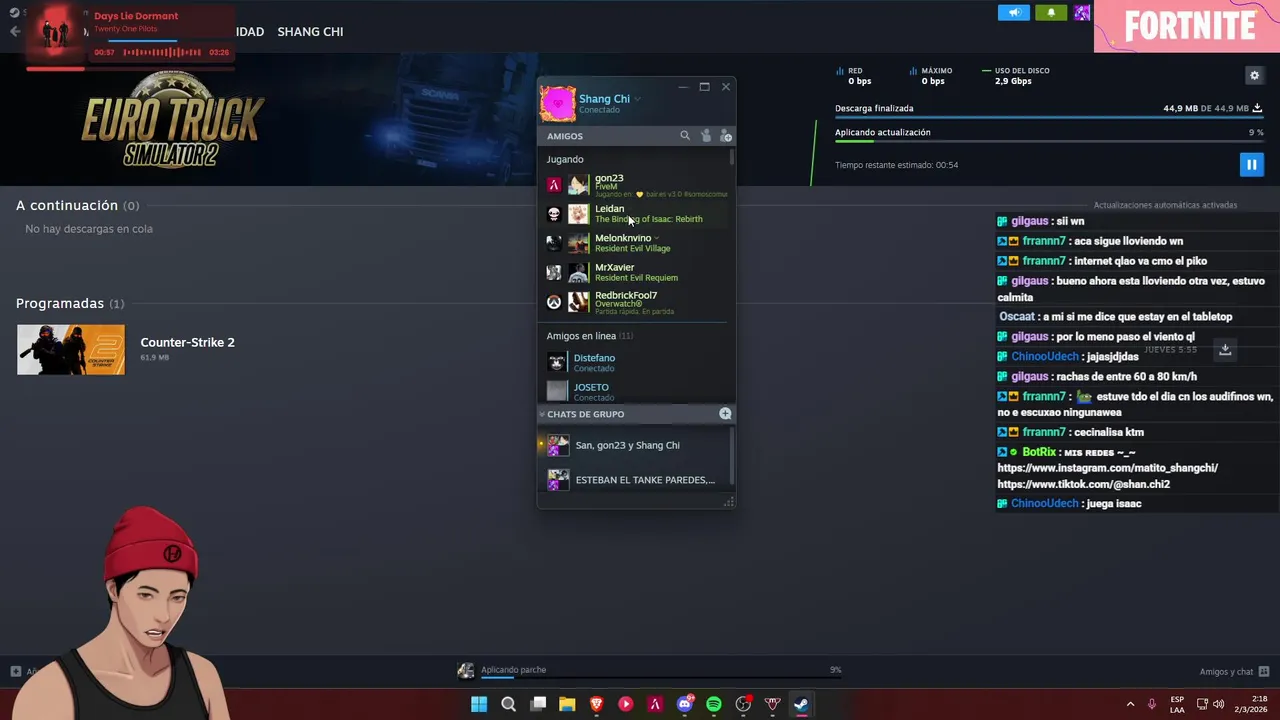Click the taskbar search magnifier
Image resolution: width=1280 pixels, height=720 pixels.
[x=508, y=704]
